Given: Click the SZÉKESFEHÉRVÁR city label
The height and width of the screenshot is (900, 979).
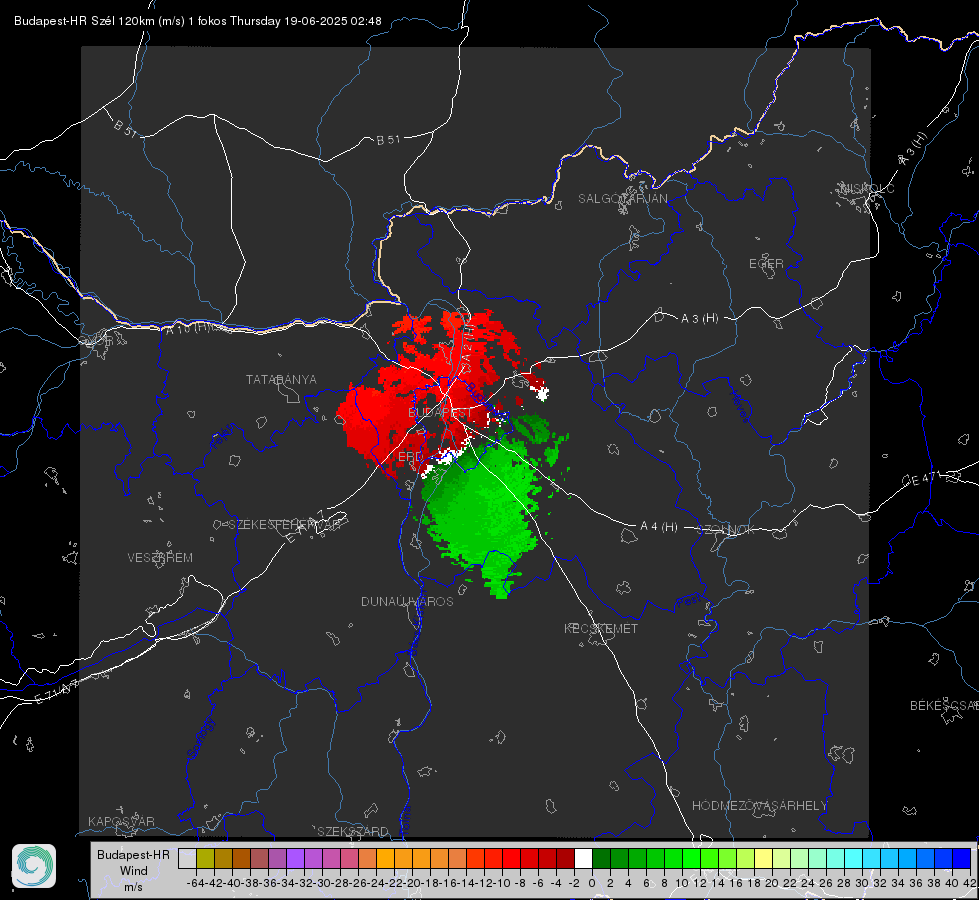Looking at the screenshot, I should coord(284,525).
